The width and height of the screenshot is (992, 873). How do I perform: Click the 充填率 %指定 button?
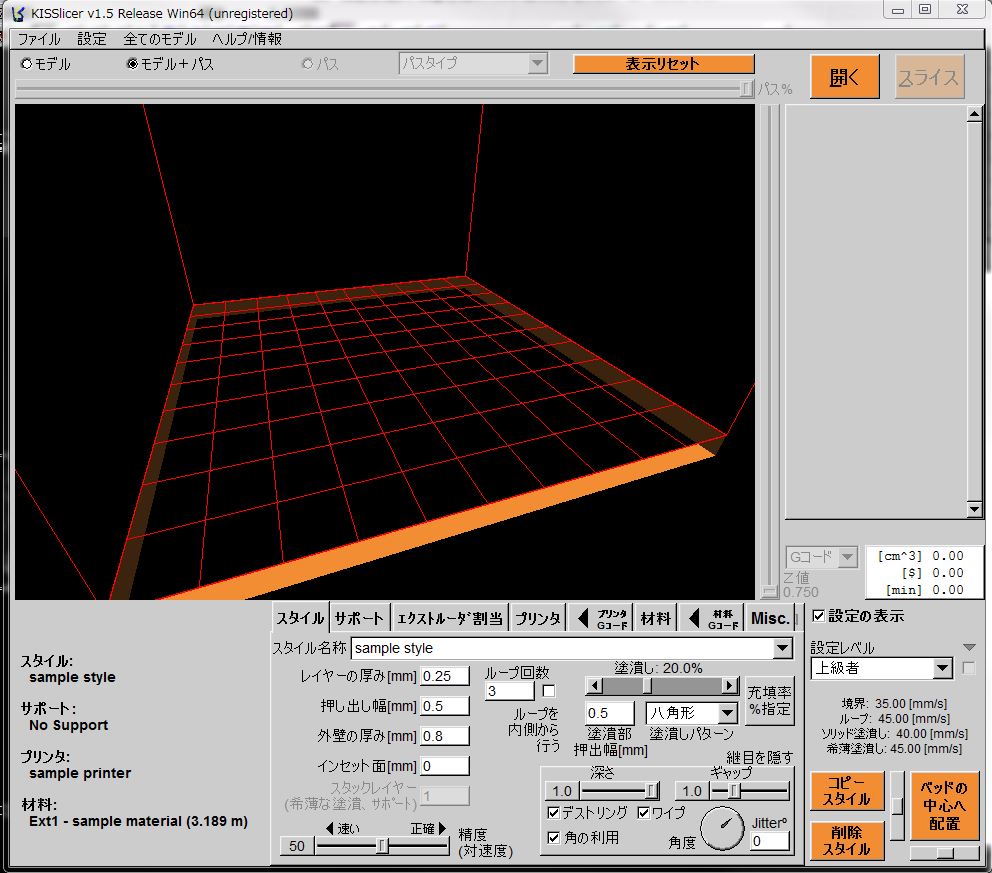[769, 700]
